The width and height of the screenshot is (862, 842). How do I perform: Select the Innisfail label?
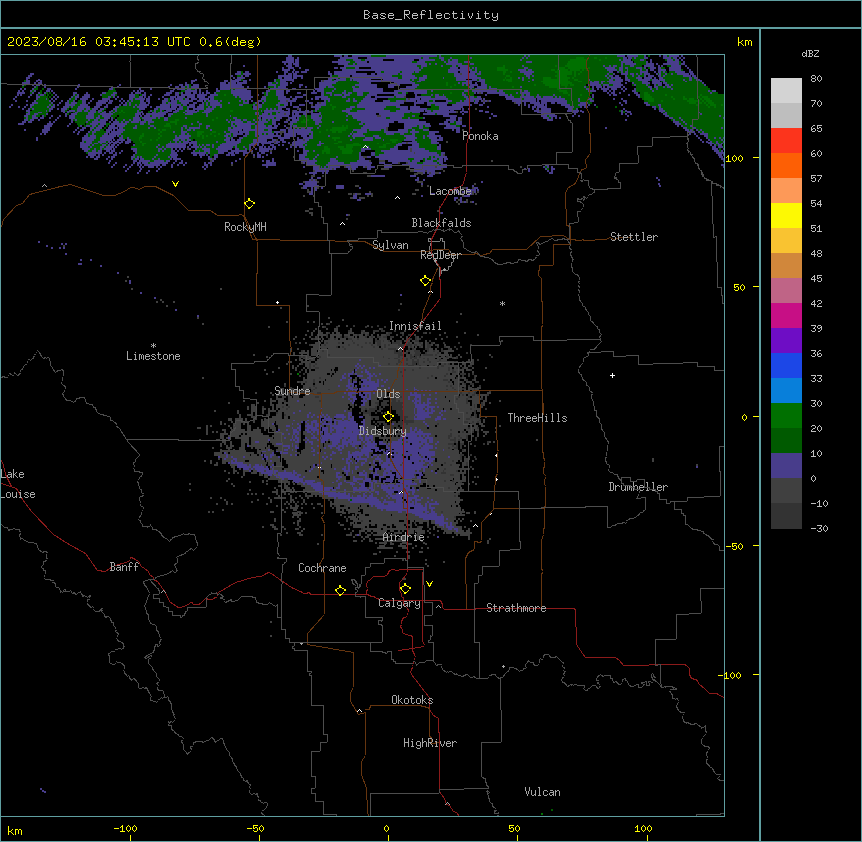click(x=415, y=326)
